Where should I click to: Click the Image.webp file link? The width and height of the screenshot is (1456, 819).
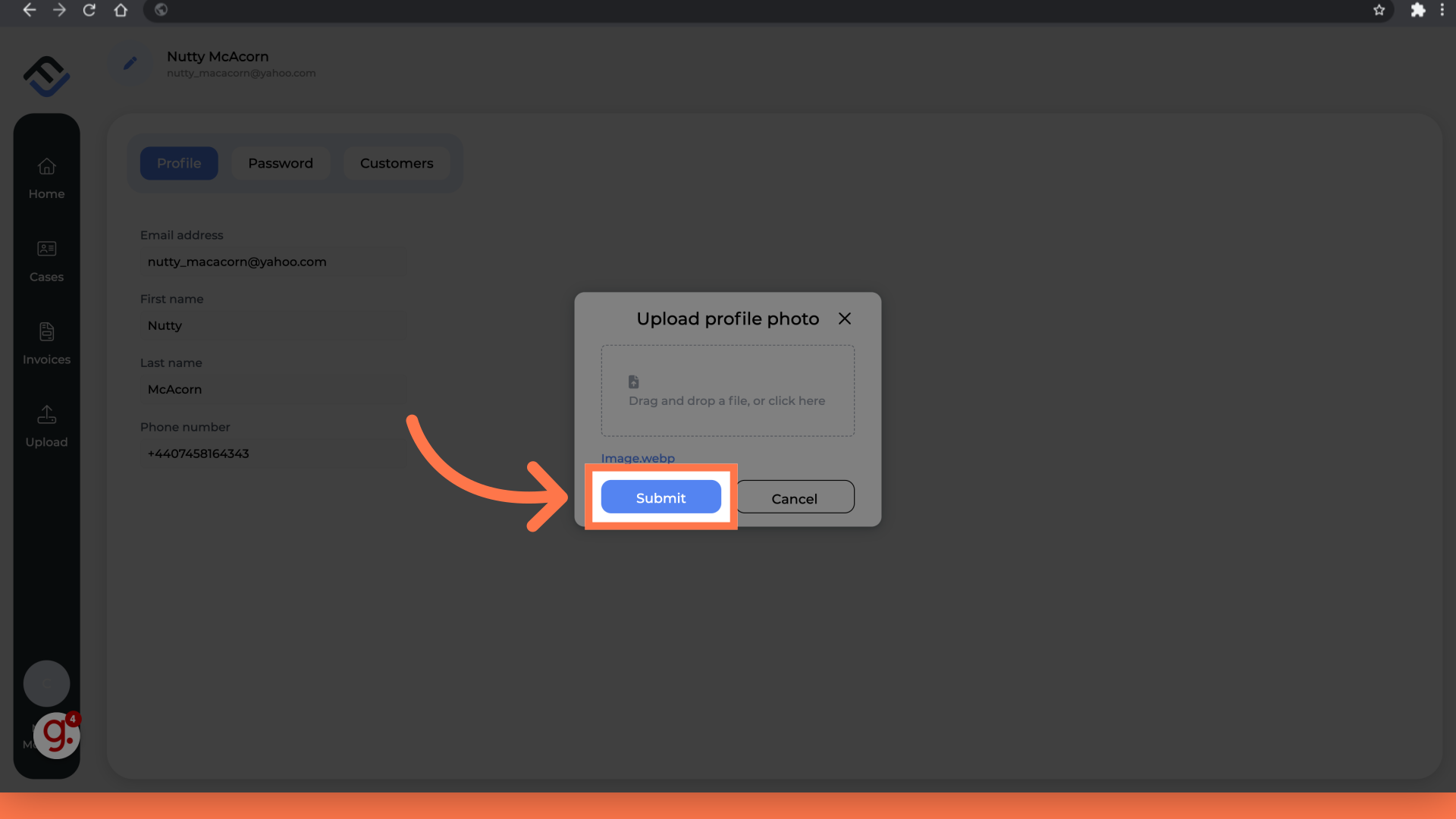coord(638,458)
